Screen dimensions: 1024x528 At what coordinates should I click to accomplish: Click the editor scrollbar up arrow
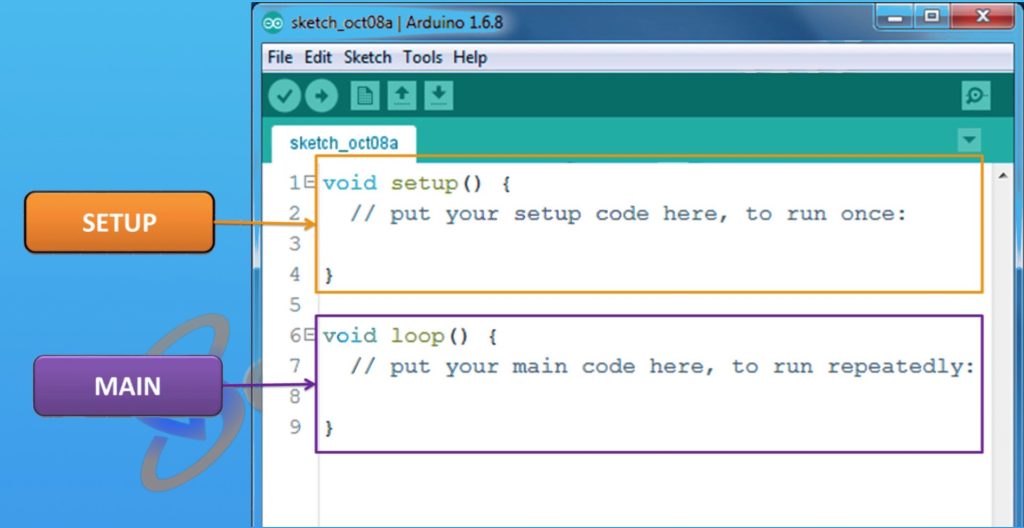pyautogui.click(x=1002, y=175)
